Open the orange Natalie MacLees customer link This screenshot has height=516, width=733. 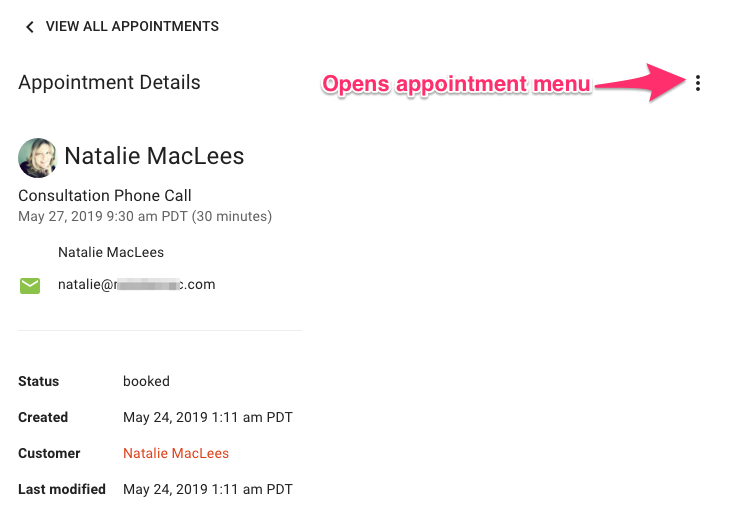point(176,453)
